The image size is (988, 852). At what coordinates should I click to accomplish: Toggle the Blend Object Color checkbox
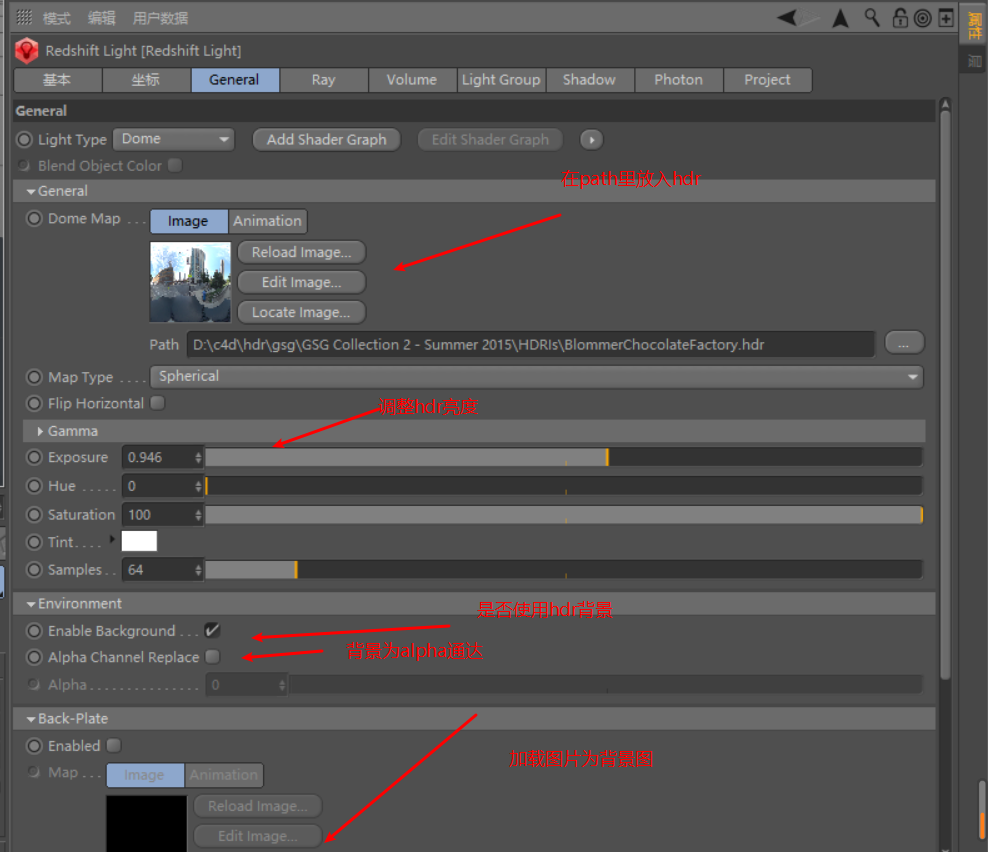(175, 165)
